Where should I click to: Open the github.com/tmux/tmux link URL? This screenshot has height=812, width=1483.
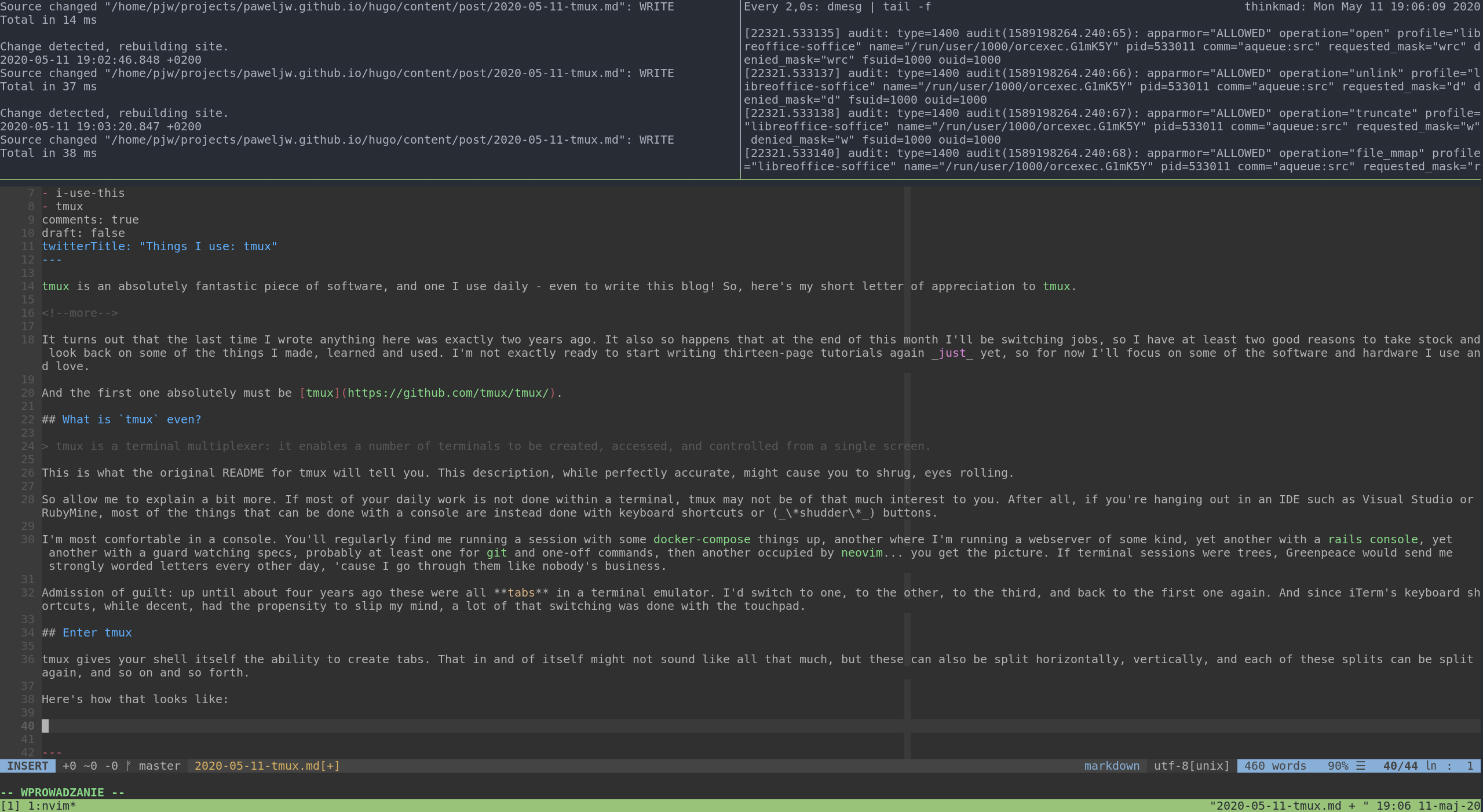pyautogui.click(x=448, y=393)
